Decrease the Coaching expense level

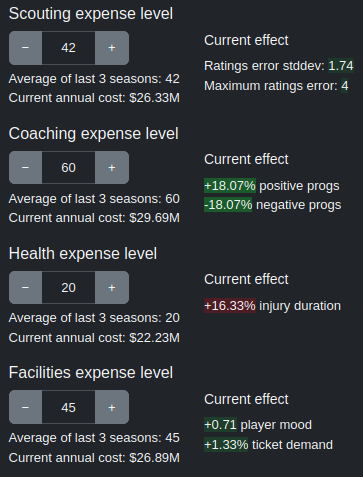coord(25,168)
